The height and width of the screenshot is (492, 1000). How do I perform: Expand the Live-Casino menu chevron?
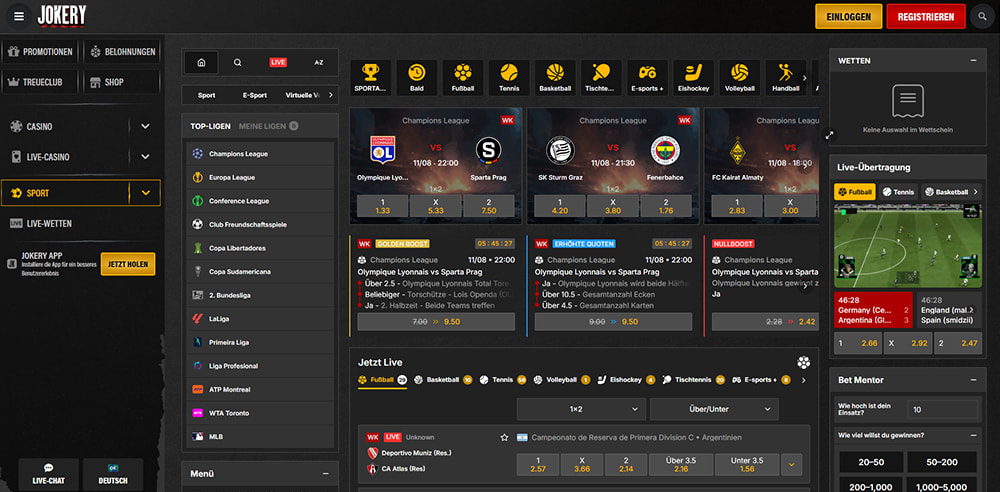145,156
